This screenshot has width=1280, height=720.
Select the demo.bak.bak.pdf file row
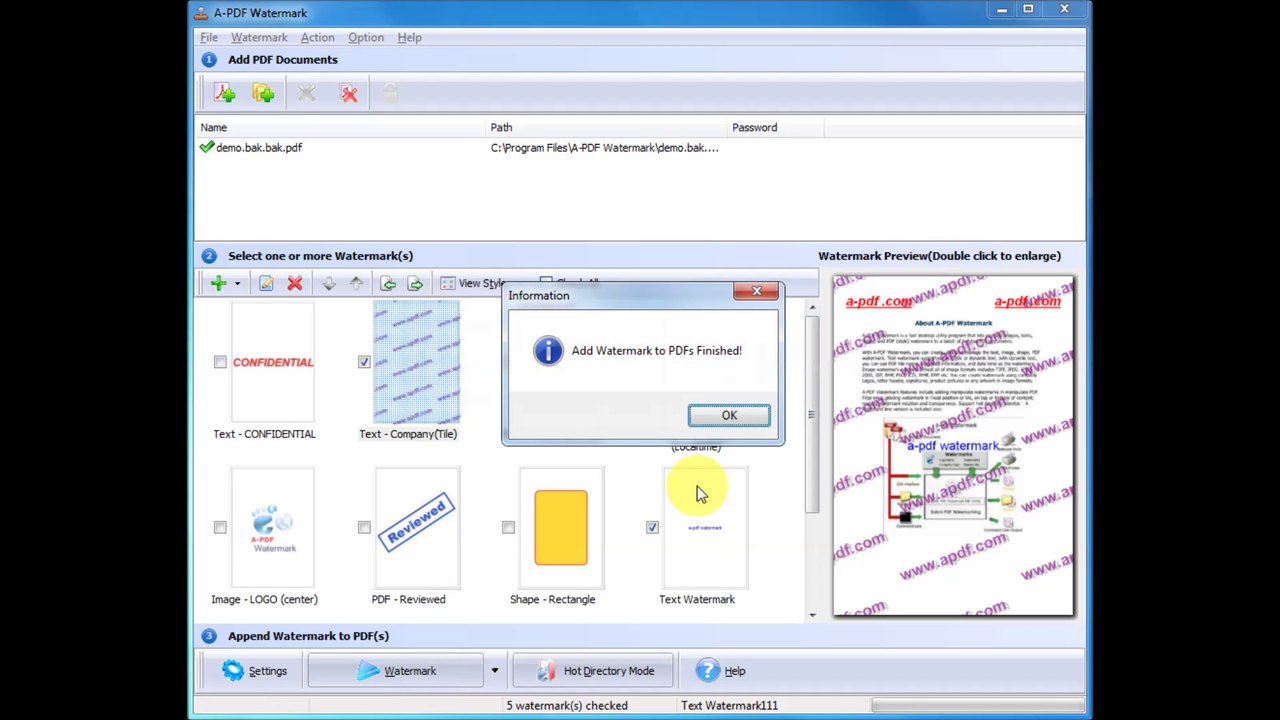(640, 147)
